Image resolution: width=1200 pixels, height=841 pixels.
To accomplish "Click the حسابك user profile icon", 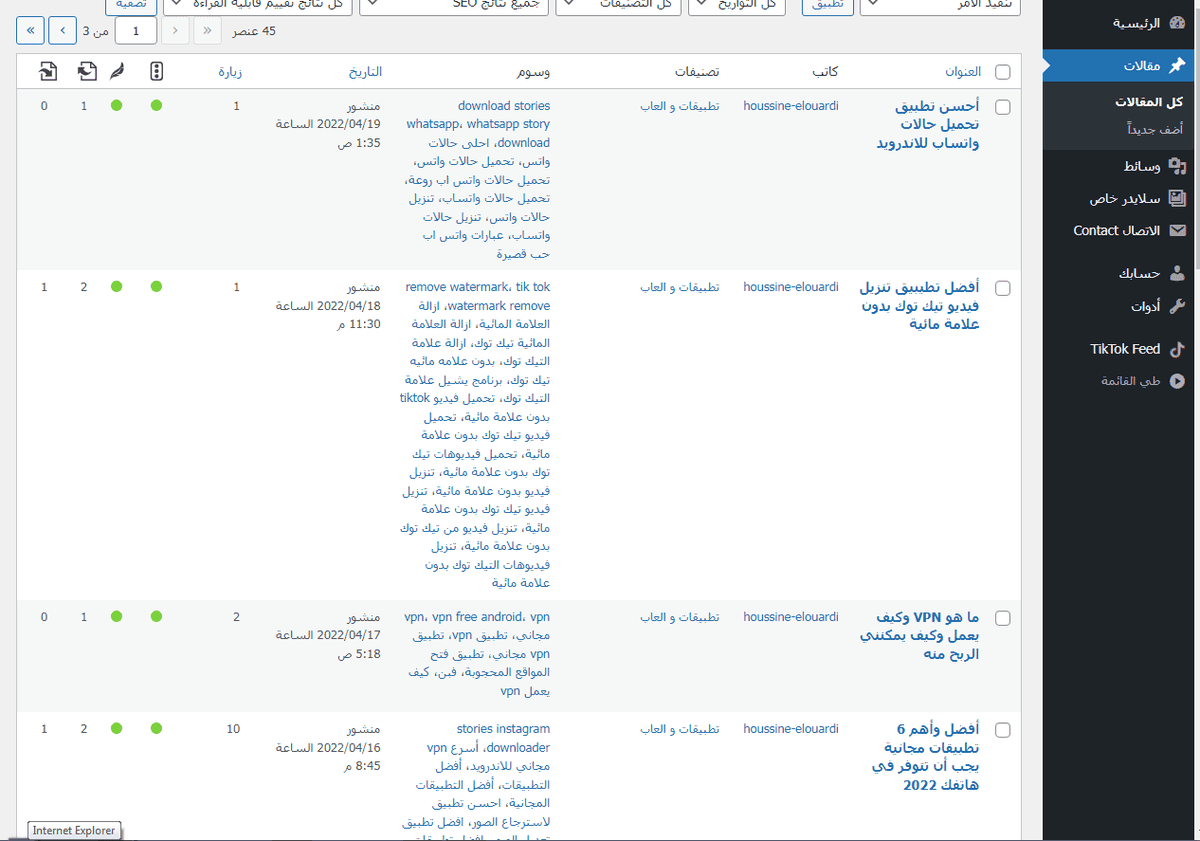I will coord(1177,273).
